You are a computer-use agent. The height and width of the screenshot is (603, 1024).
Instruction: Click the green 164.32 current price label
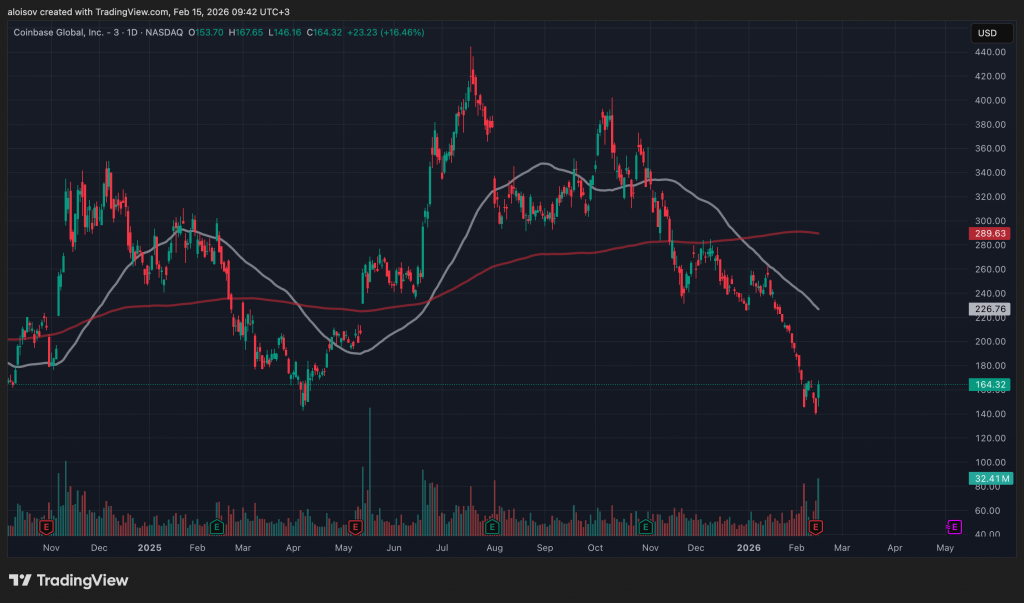pos(986,385)
